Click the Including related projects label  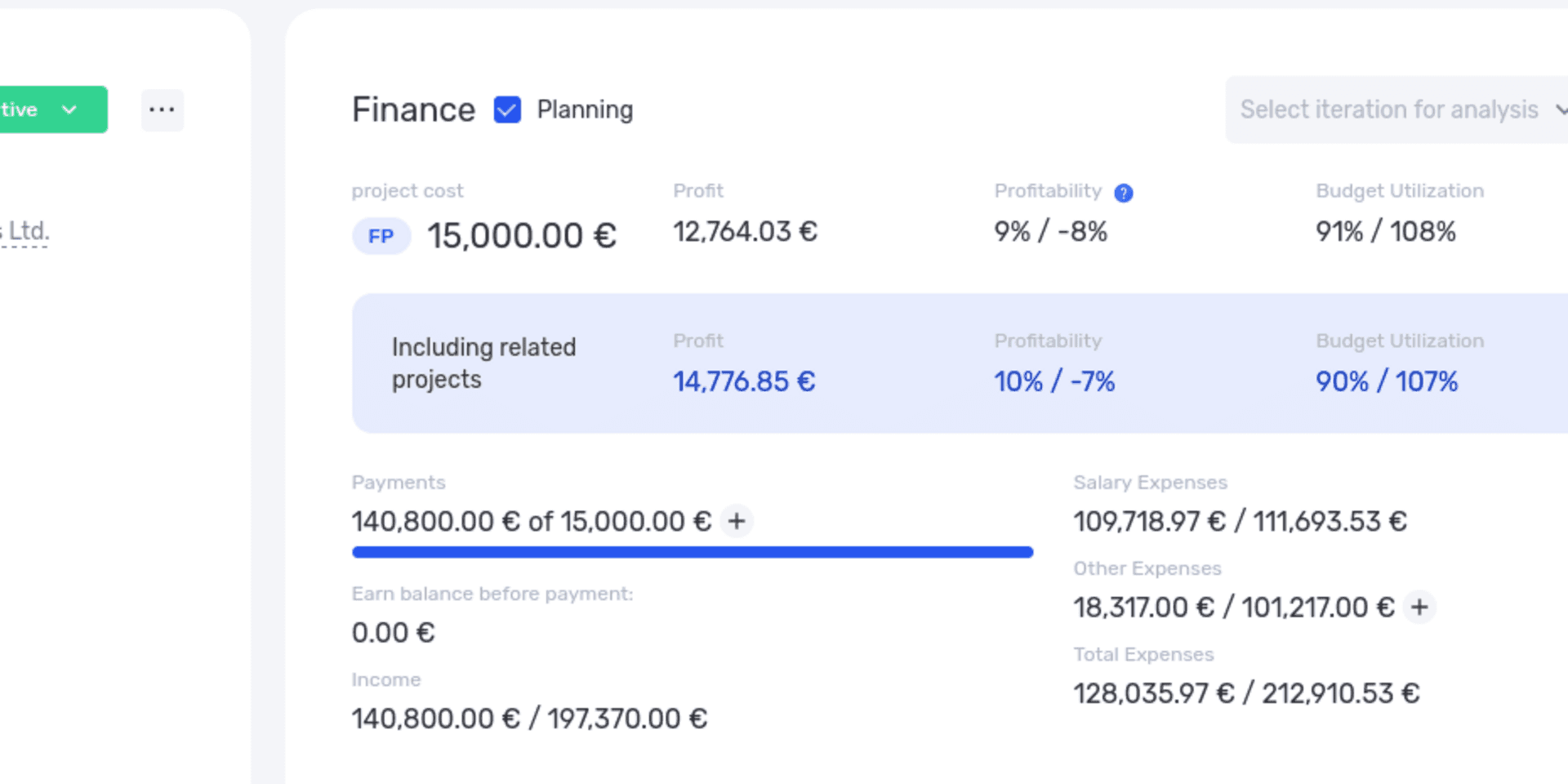click(483, 363)
